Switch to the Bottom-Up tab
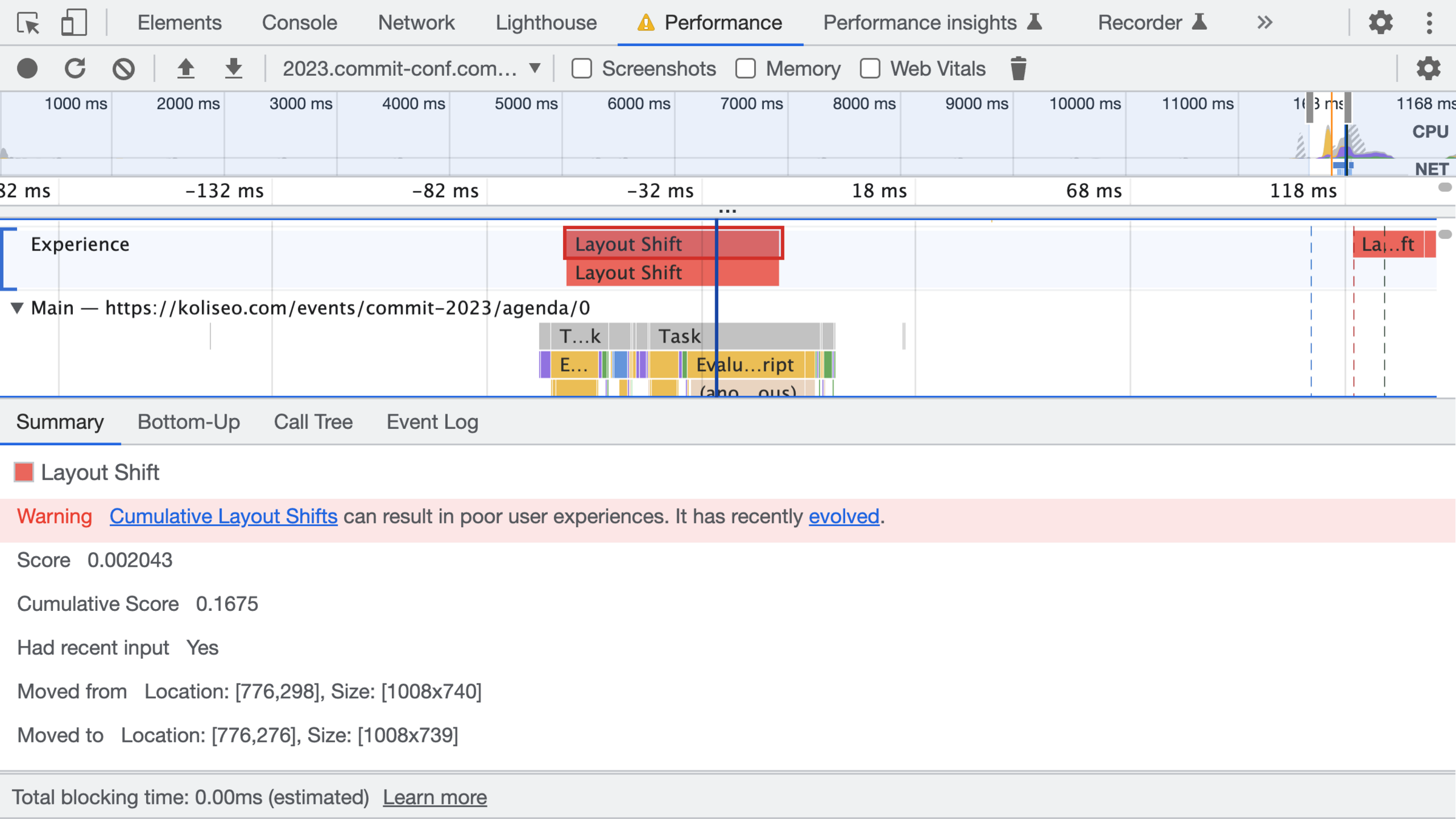 coord(189,422)
